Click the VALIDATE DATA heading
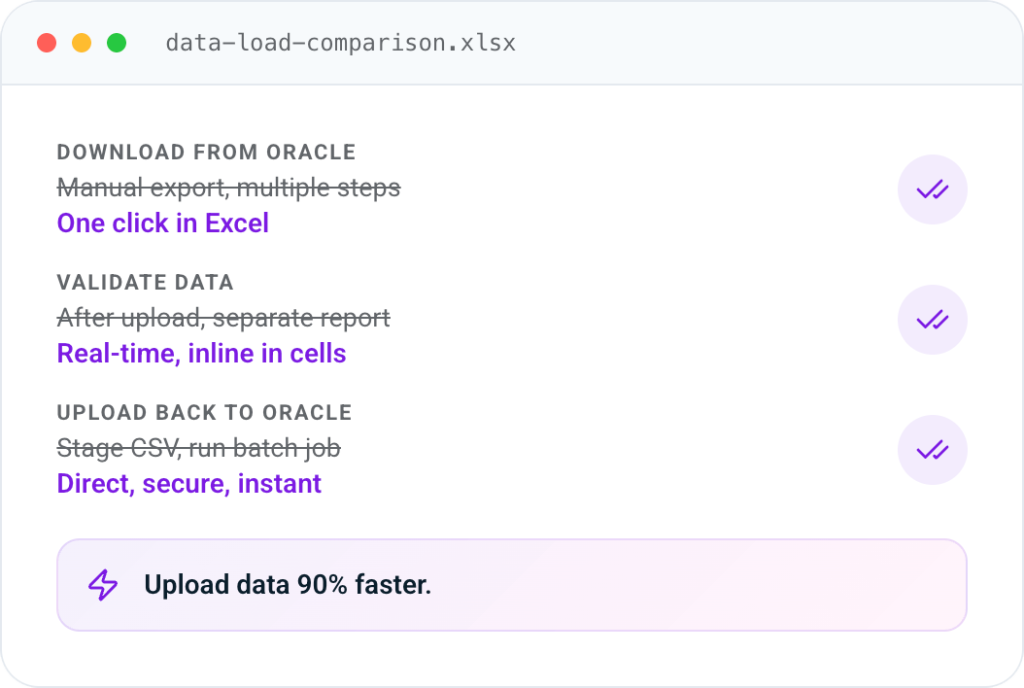This screenshot has height=688, width=1024. click(x=145, y=283)
